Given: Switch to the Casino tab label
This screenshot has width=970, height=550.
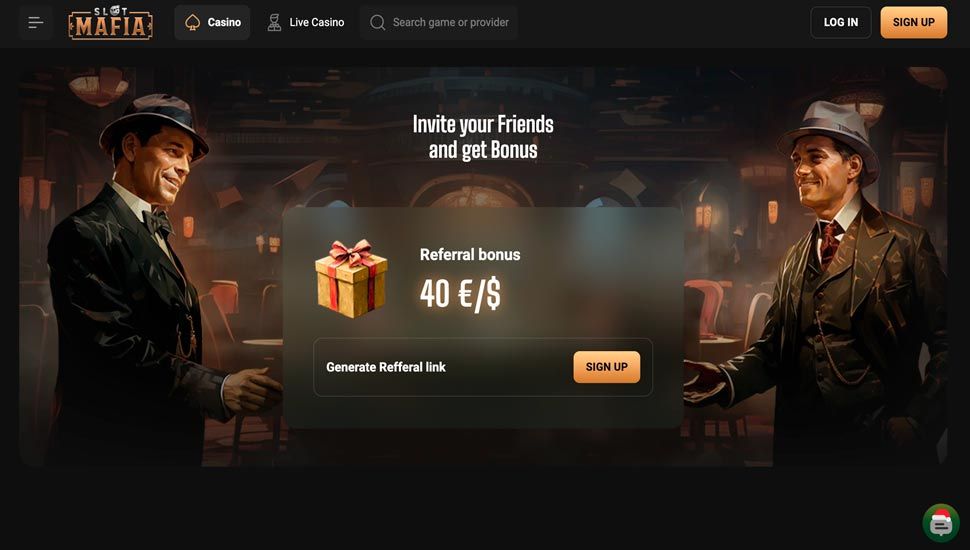Looking at the screenshot, I should [x=224, y=22].
